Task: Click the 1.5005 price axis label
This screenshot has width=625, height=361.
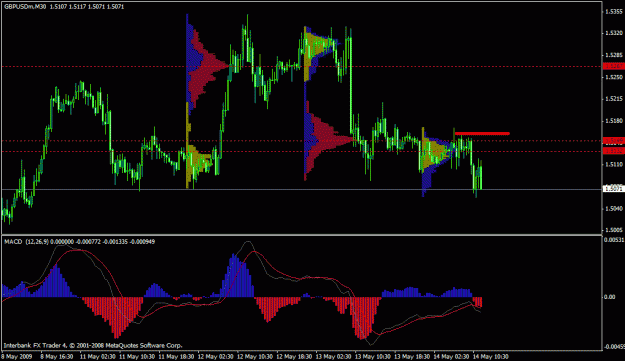Action: pyautogui.click(x=614, y=230)
